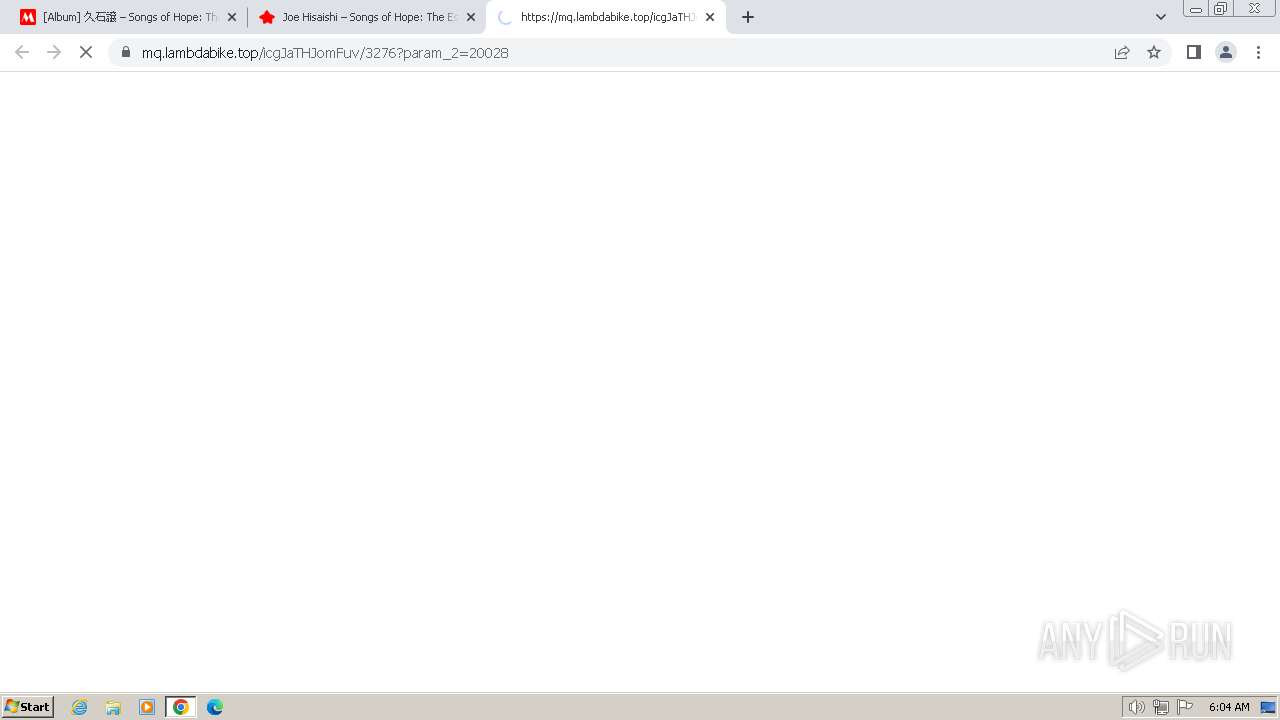Toggle the browser side panel

[1194, 52]
